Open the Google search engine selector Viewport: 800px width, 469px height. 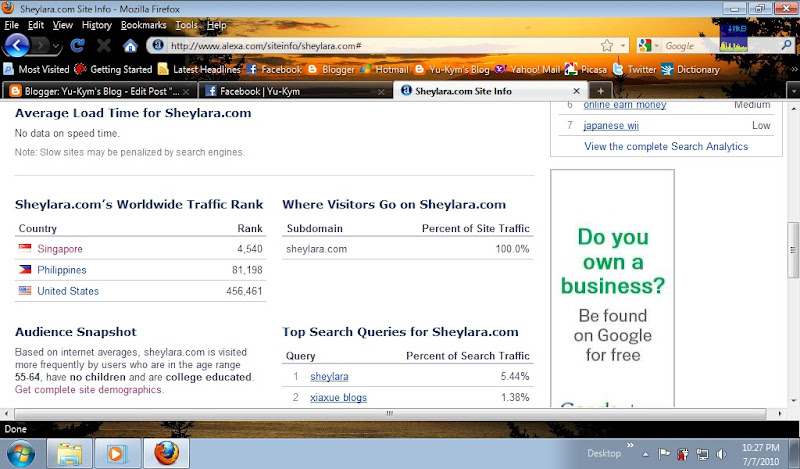pos(648,46)
